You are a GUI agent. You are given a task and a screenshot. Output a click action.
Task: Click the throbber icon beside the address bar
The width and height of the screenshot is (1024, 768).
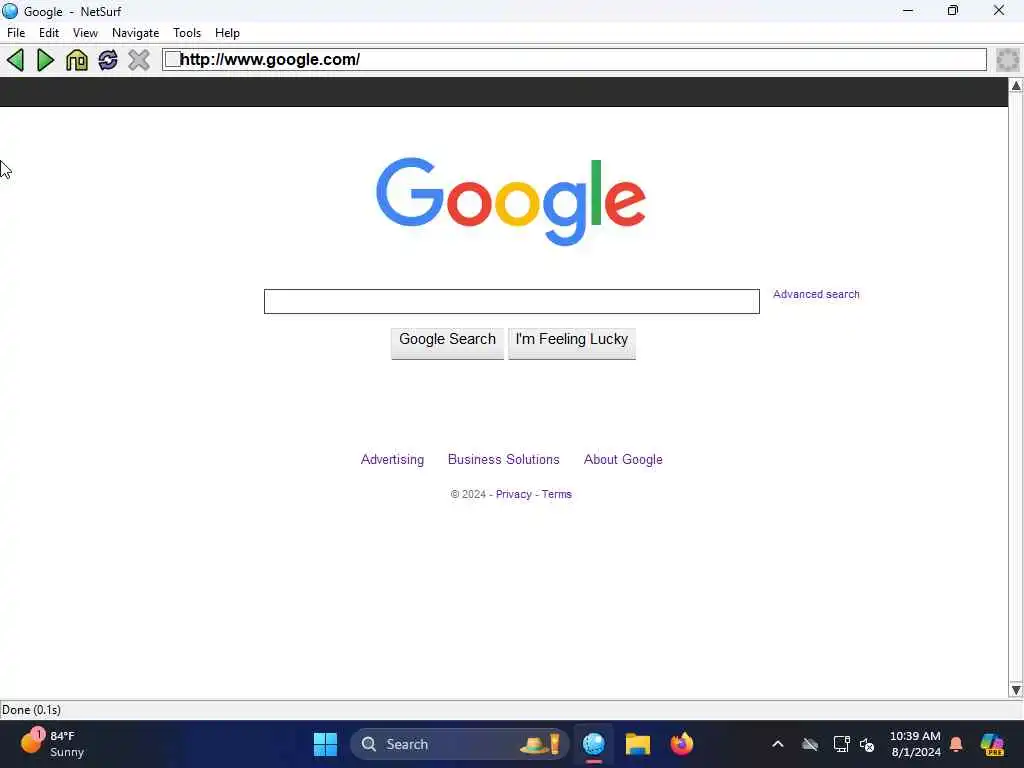pyautogui.click(x=1008, y=60)
